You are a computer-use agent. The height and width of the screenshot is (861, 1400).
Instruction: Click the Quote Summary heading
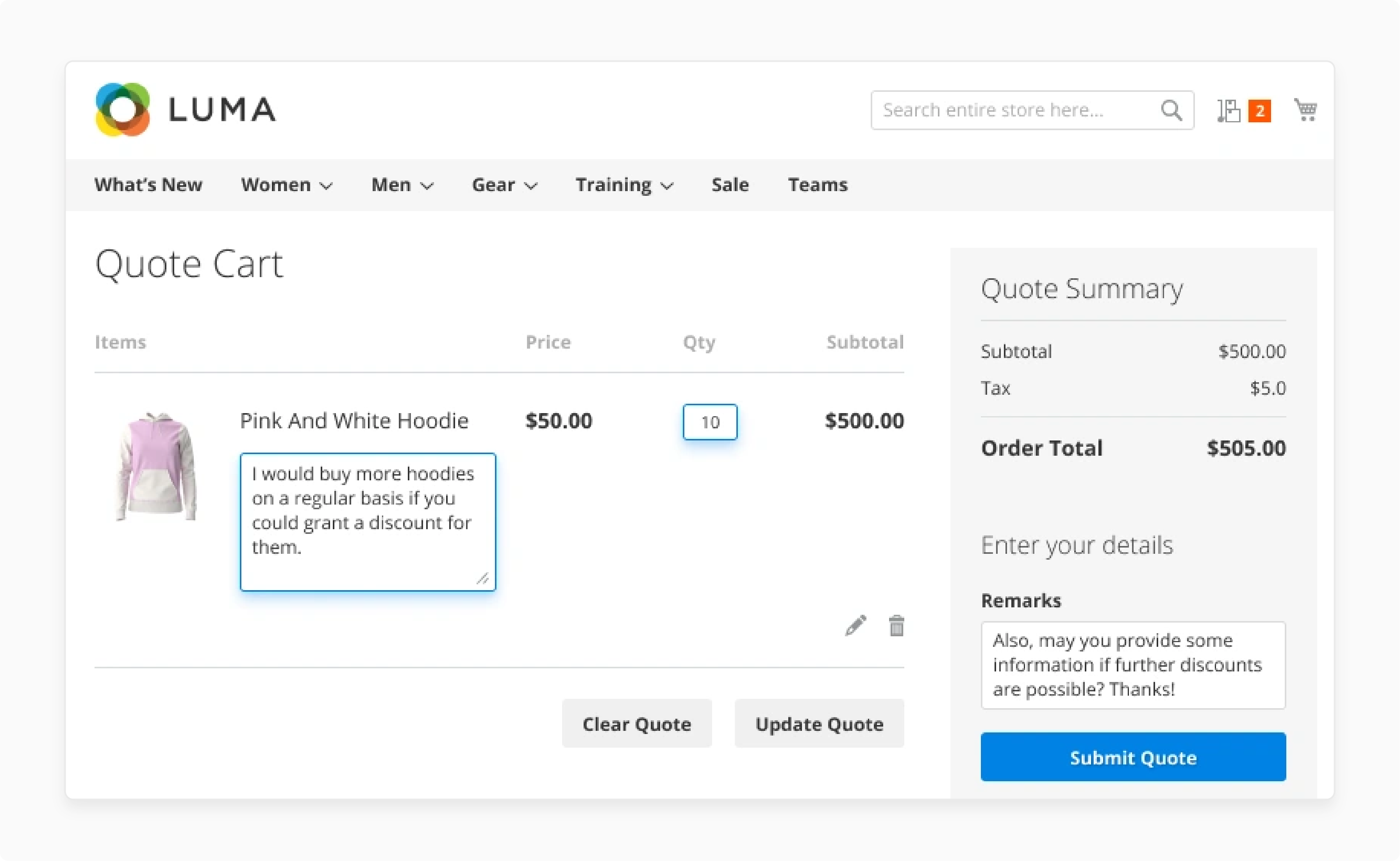click(1082, 289)
